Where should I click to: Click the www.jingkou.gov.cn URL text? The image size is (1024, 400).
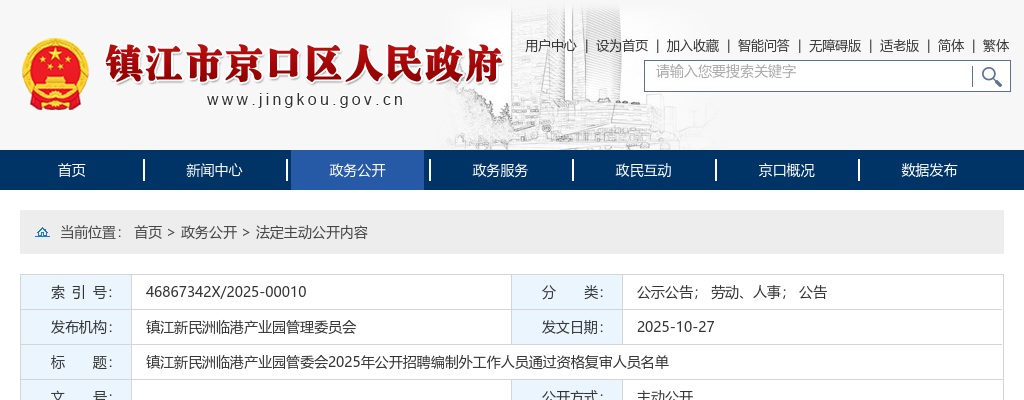306,100
